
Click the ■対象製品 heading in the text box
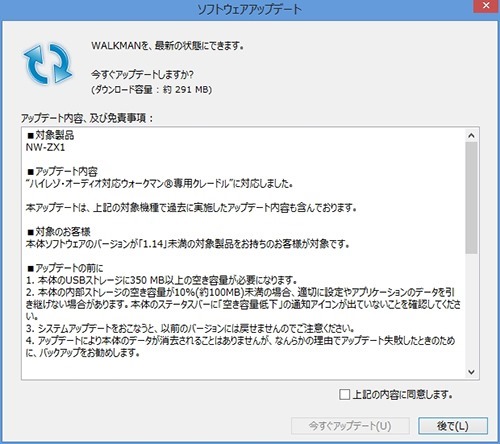(x=51, y=135)
